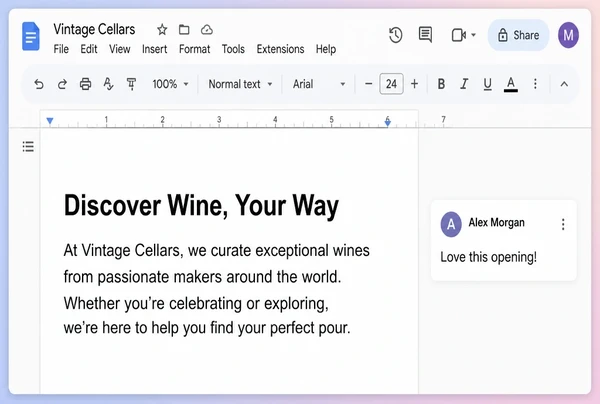Viewport: 600px width, 404px height.
Task: Click text 'from passionate makers around the world.'
Action: click(x=202, y=277)
